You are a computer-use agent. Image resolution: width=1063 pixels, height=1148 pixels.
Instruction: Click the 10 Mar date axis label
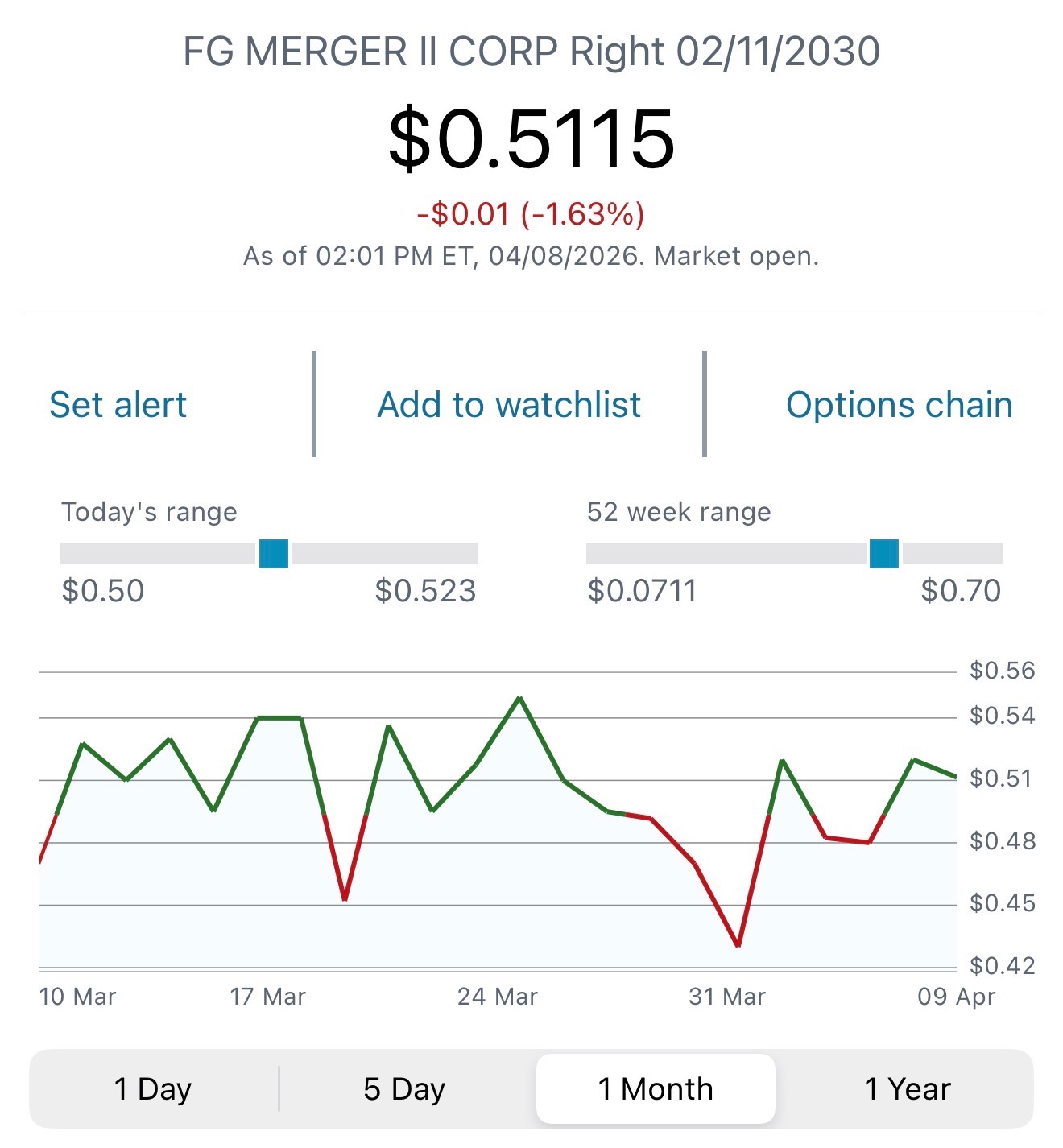77,997
